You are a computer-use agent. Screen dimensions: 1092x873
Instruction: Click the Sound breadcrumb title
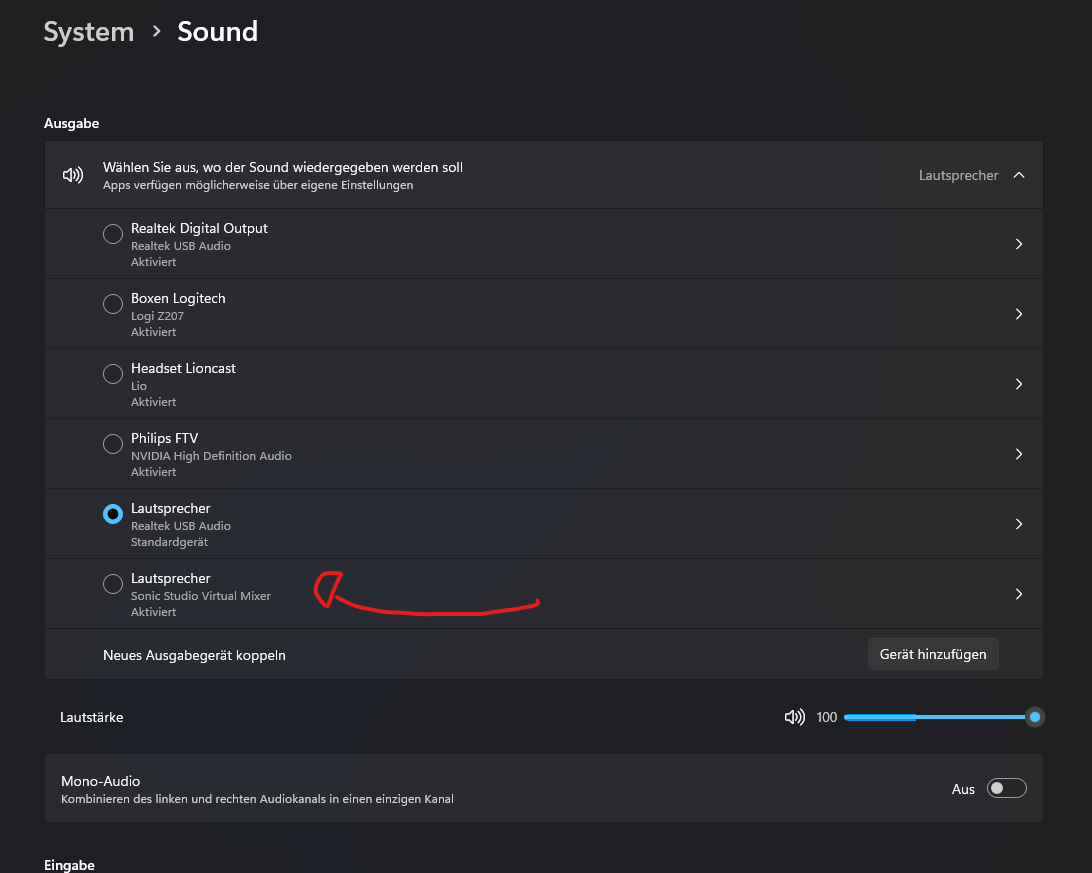click(x=217, y=32)
